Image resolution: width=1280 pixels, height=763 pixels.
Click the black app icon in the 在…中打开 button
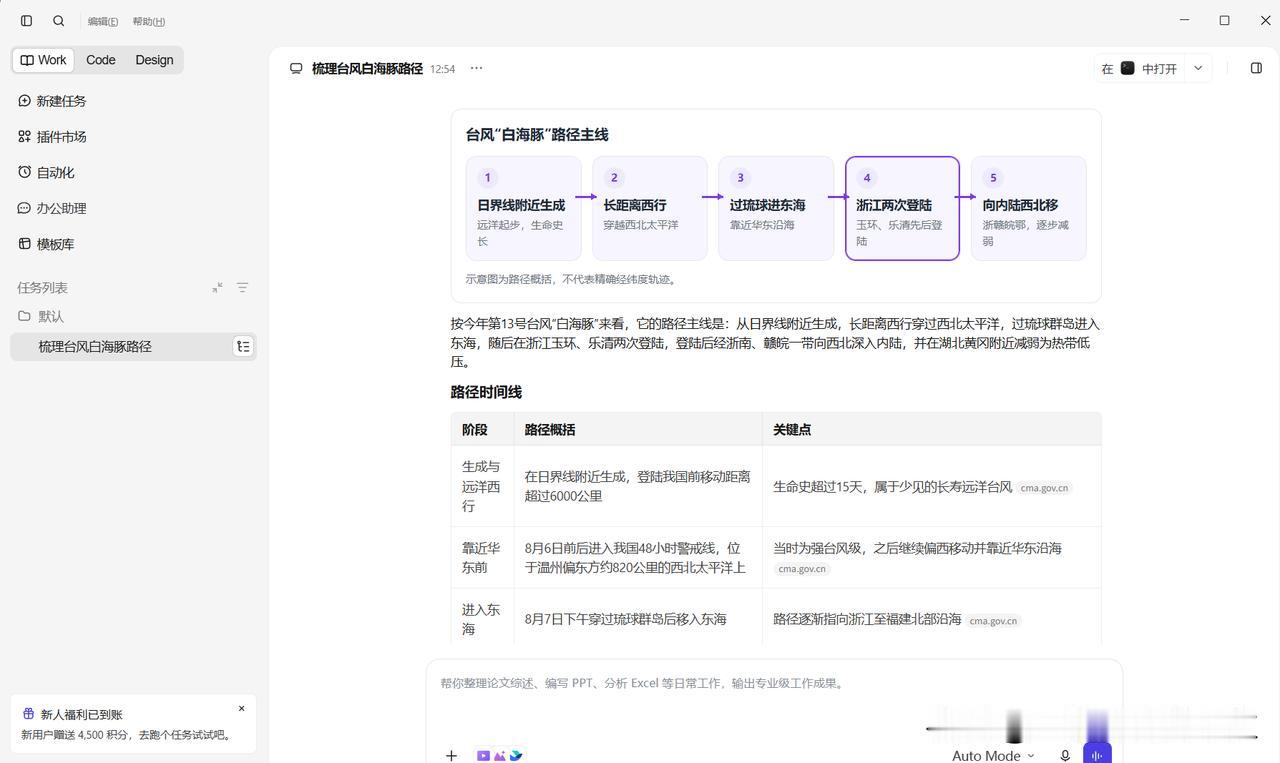(1127, 68)
